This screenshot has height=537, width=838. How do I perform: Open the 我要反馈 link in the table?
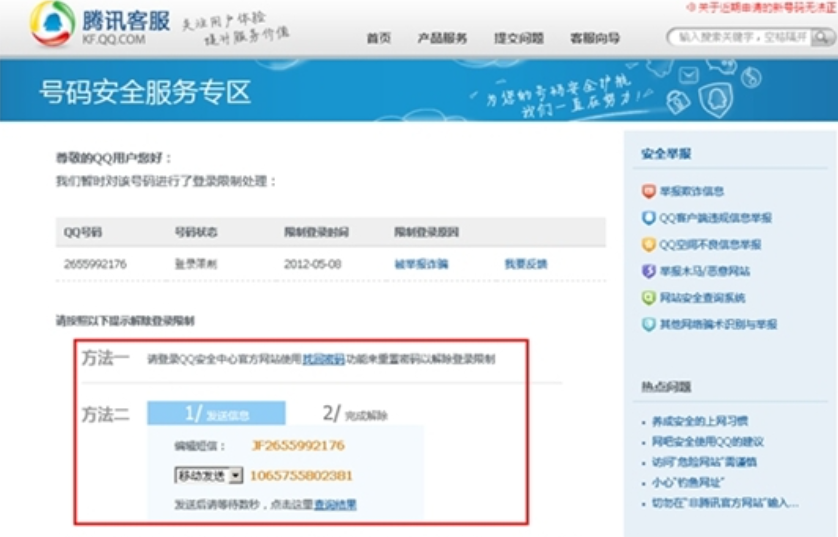526,264
